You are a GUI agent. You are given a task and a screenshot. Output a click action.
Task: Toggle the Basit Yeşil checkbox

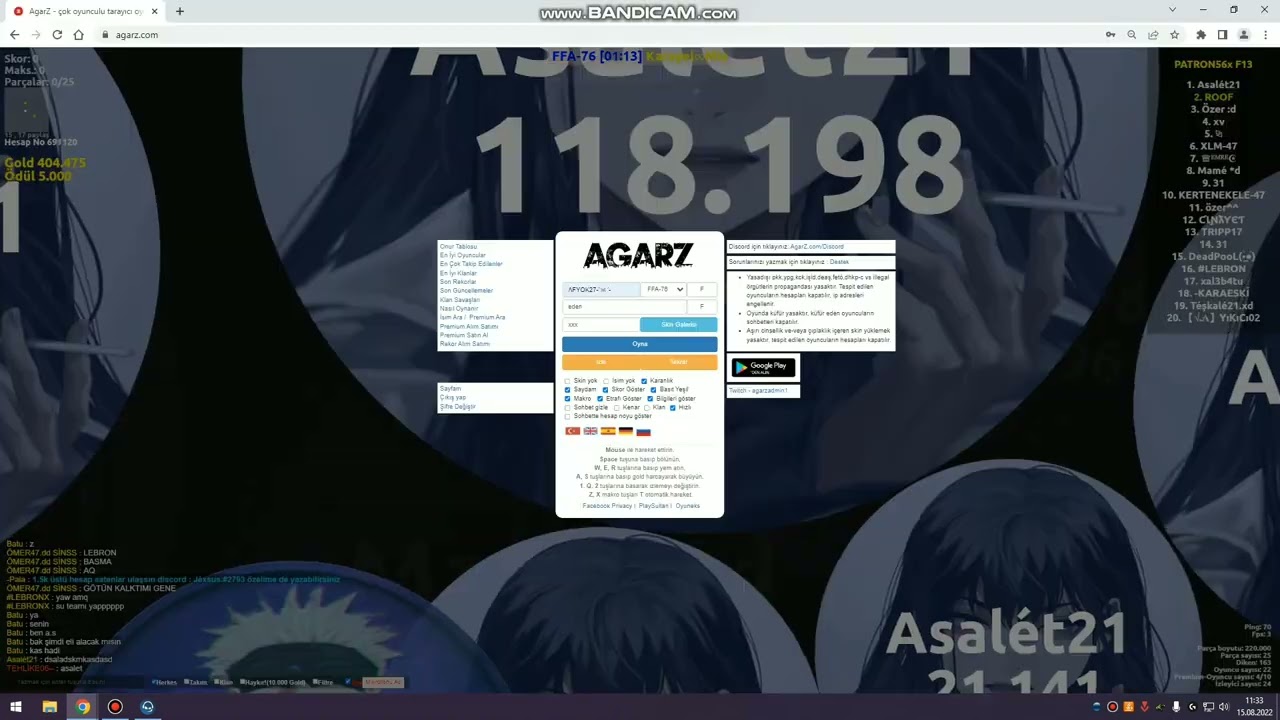coord(653,390)
